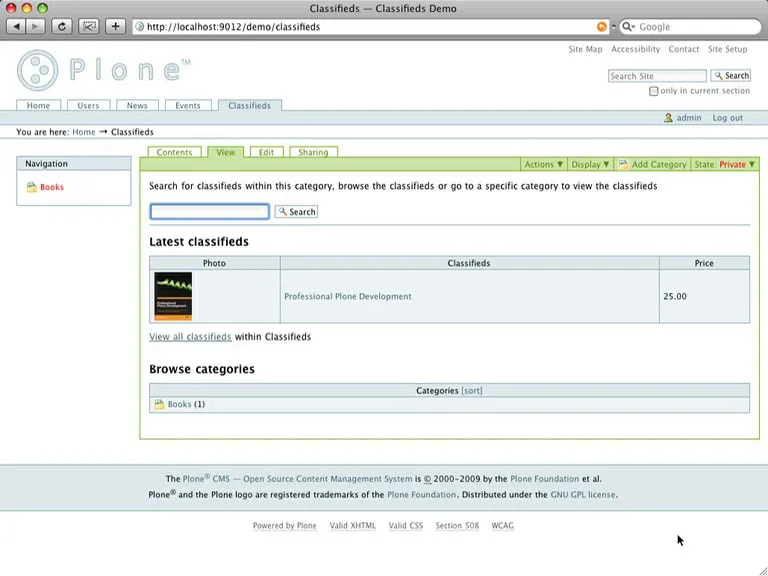Open the Google search magnifier dropdown
The image size is (768, 576).
click(x=628, y=26)
